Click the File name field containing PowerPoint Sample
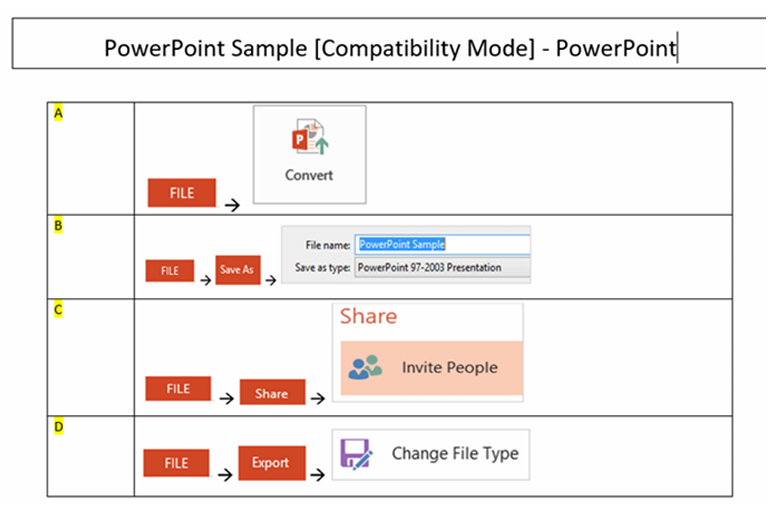 tap(441, 244)
